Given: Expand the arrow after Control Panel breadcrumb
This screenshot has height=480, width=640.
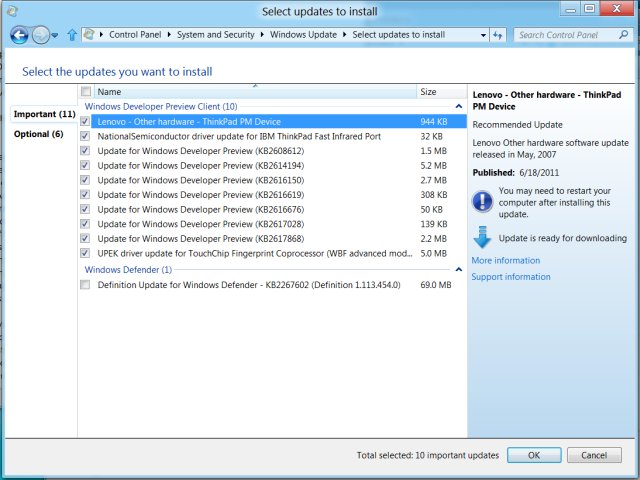Looking at the screenshot, I should tap(169, 35).
